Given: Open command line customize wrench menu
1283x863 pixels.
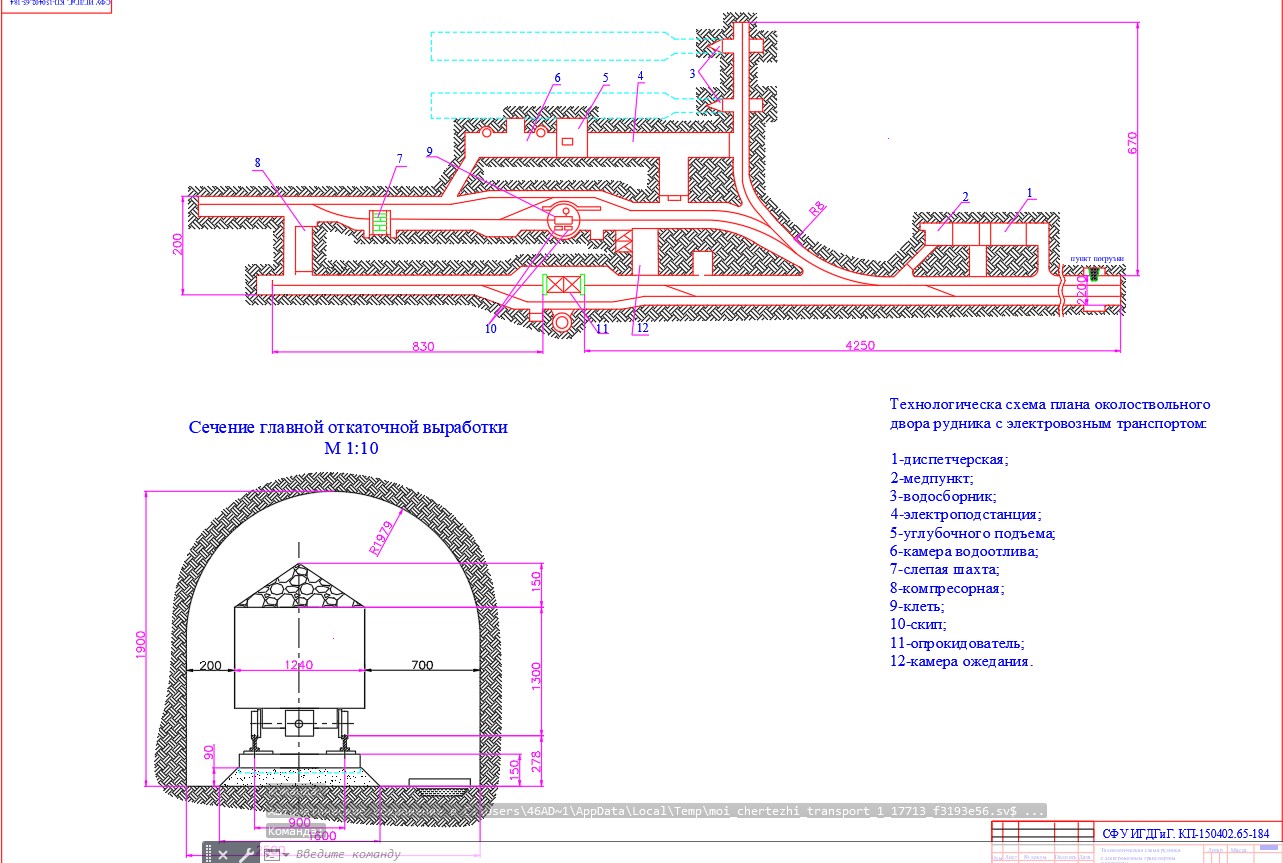Looking at the screenshot, I should tap(246, 854).
